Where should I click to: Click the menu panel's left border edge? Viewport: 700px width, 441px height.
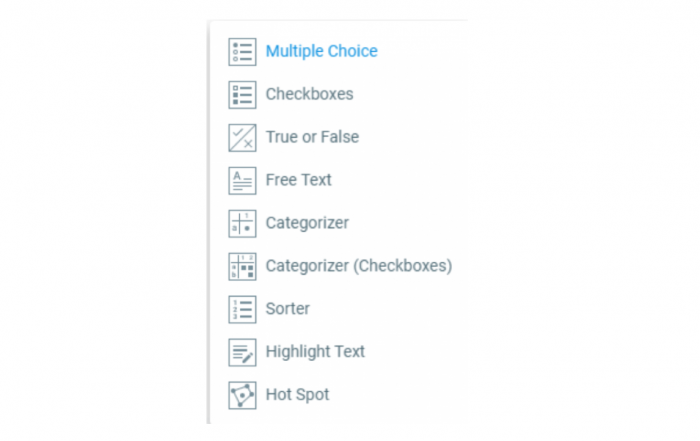tap(208, 222)
